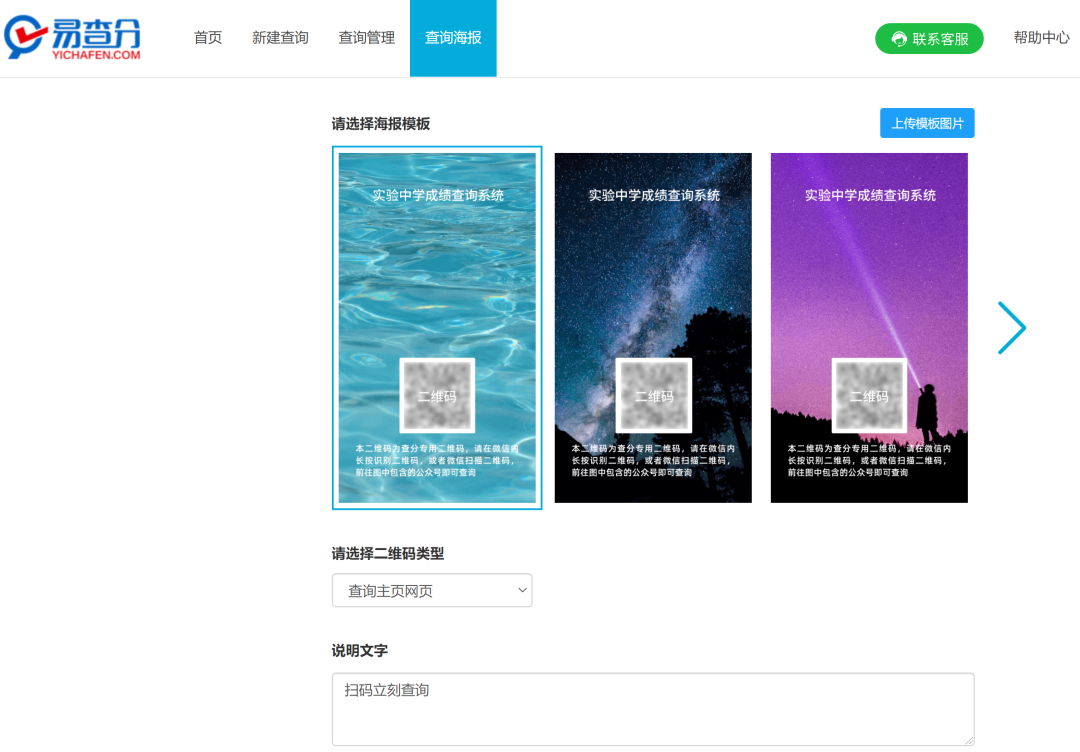Choose the blue water poster template
Viewport: 1080px width, 752px height.
[x=437, y=328]
